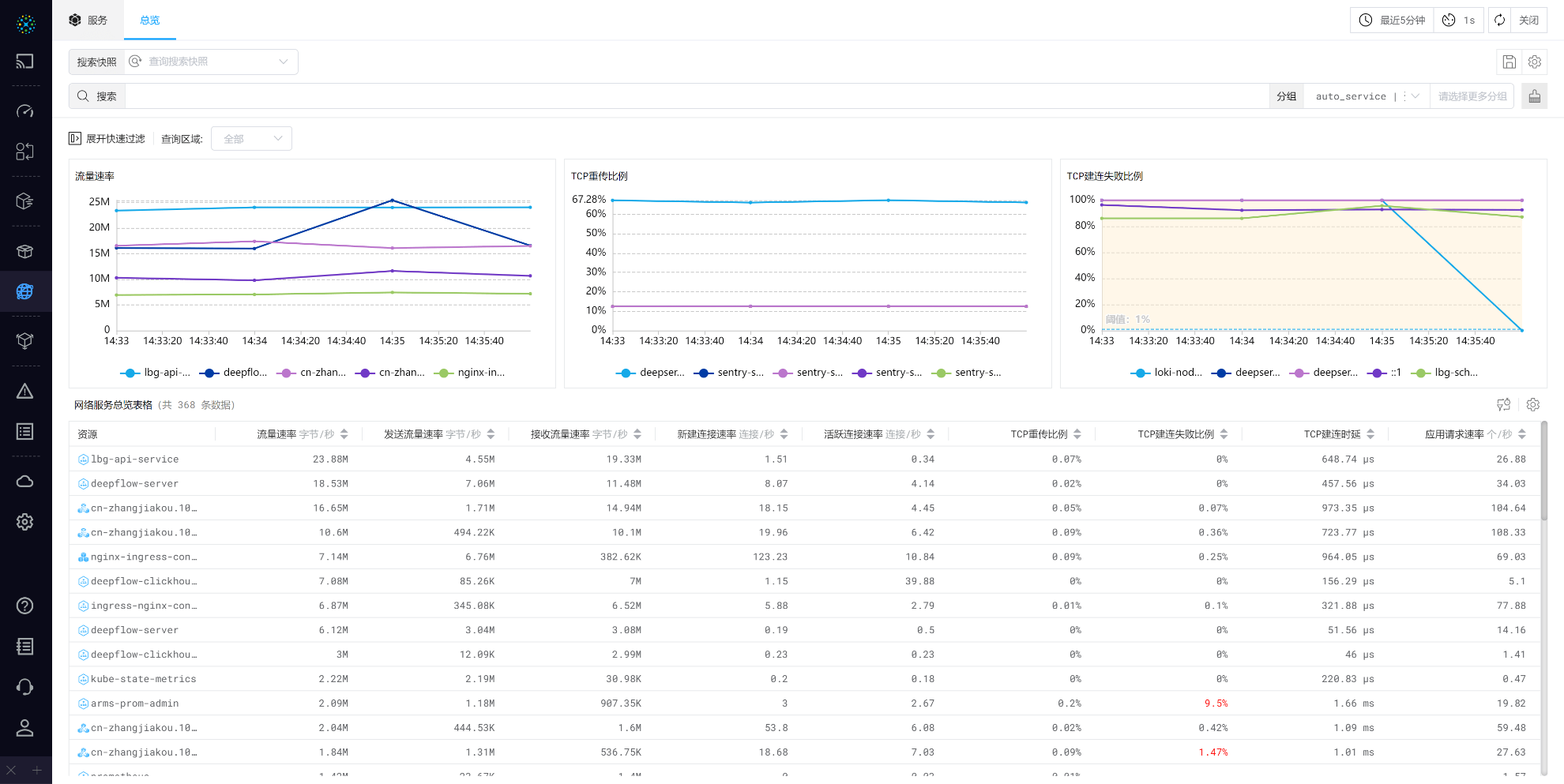1564x784 pixels.
Task: Click the alert triangle icon in sidebar
Action: coord(25,392)
